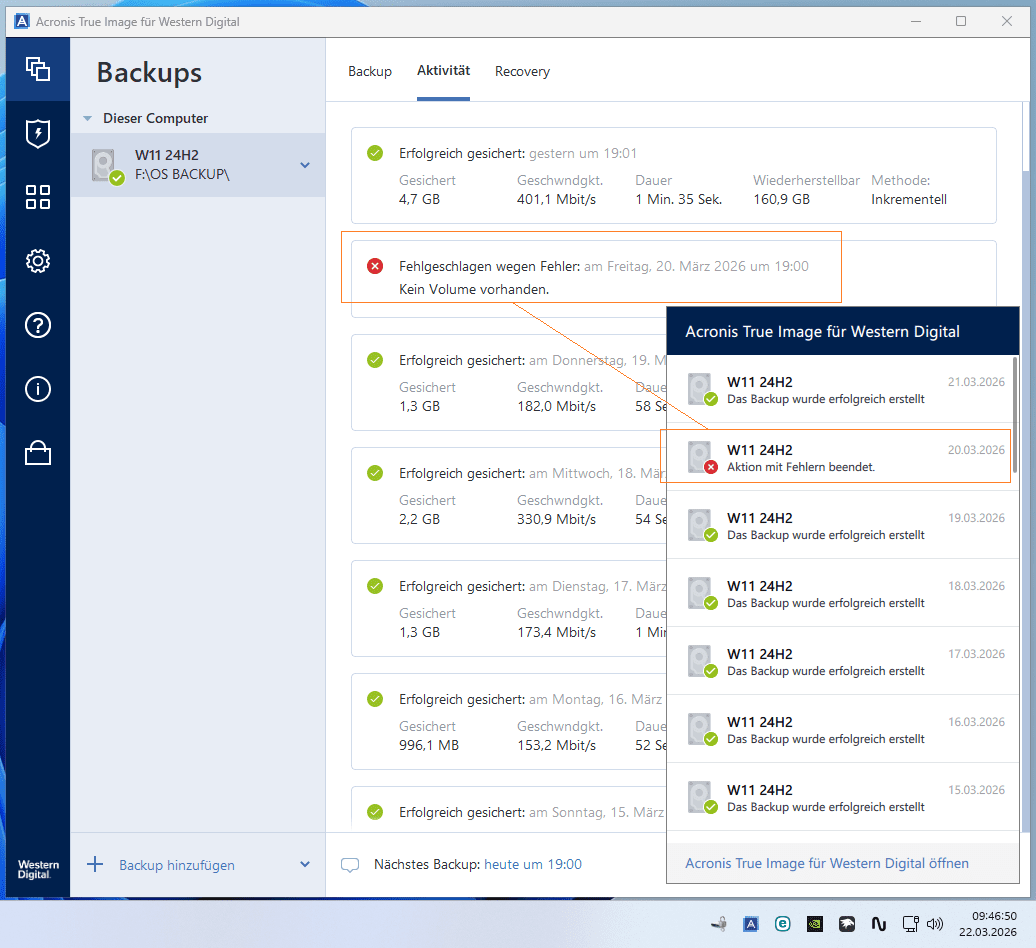Screen dimensions: 1036x948
Task: Click the Kein Volume vorhanden message
Action: pos(474,289)
